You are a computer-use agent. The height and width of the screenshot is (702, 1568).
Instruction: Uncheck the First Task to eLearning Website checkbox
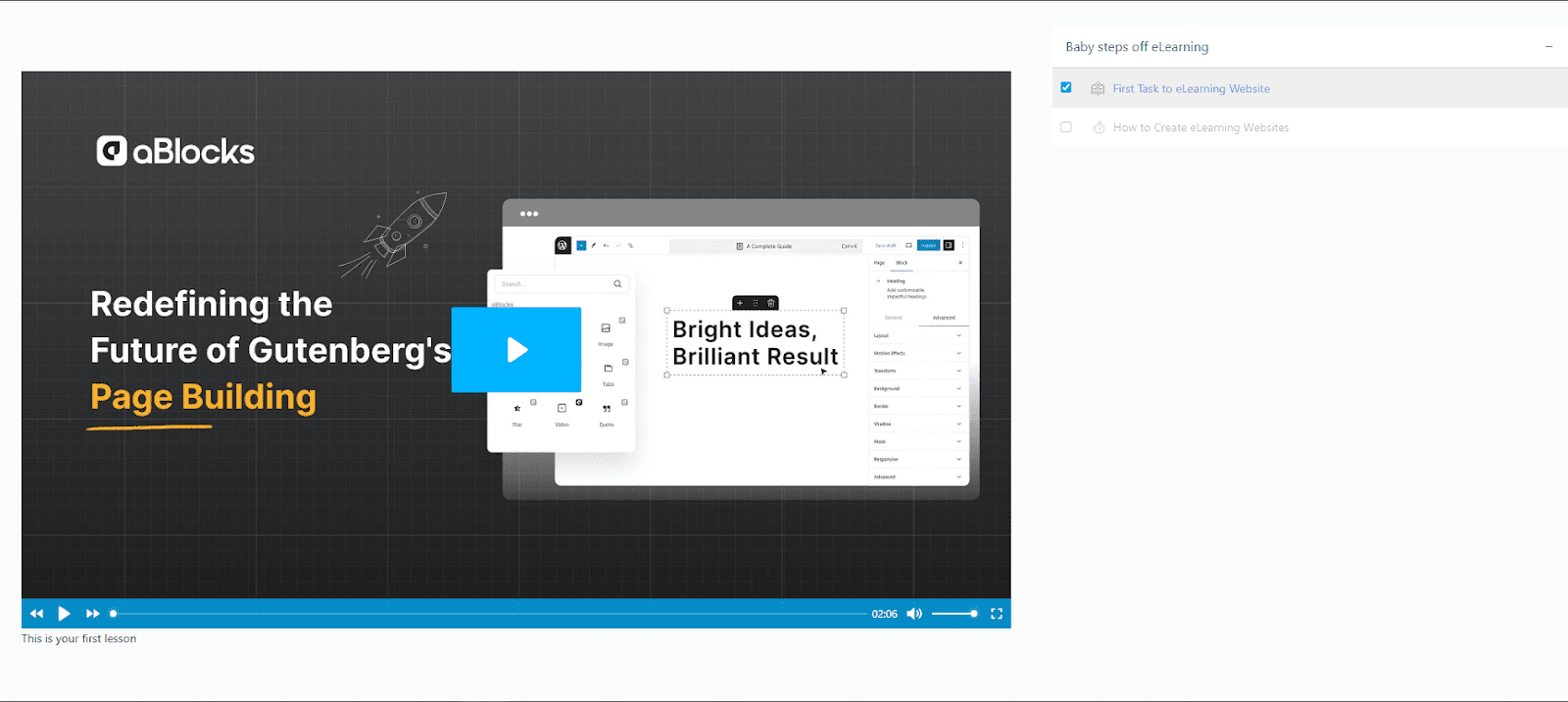(1066, 87)
